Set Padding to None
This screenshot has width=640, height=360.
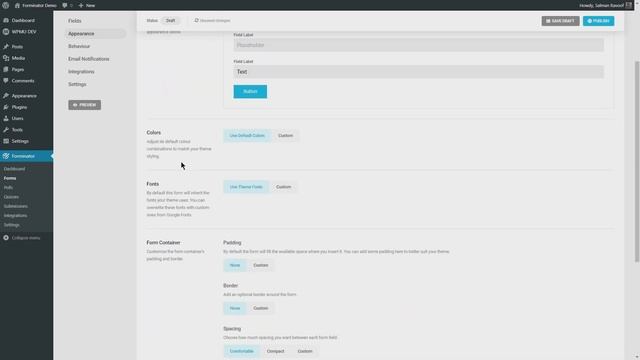pyautogui.click(x=235, y=265)
